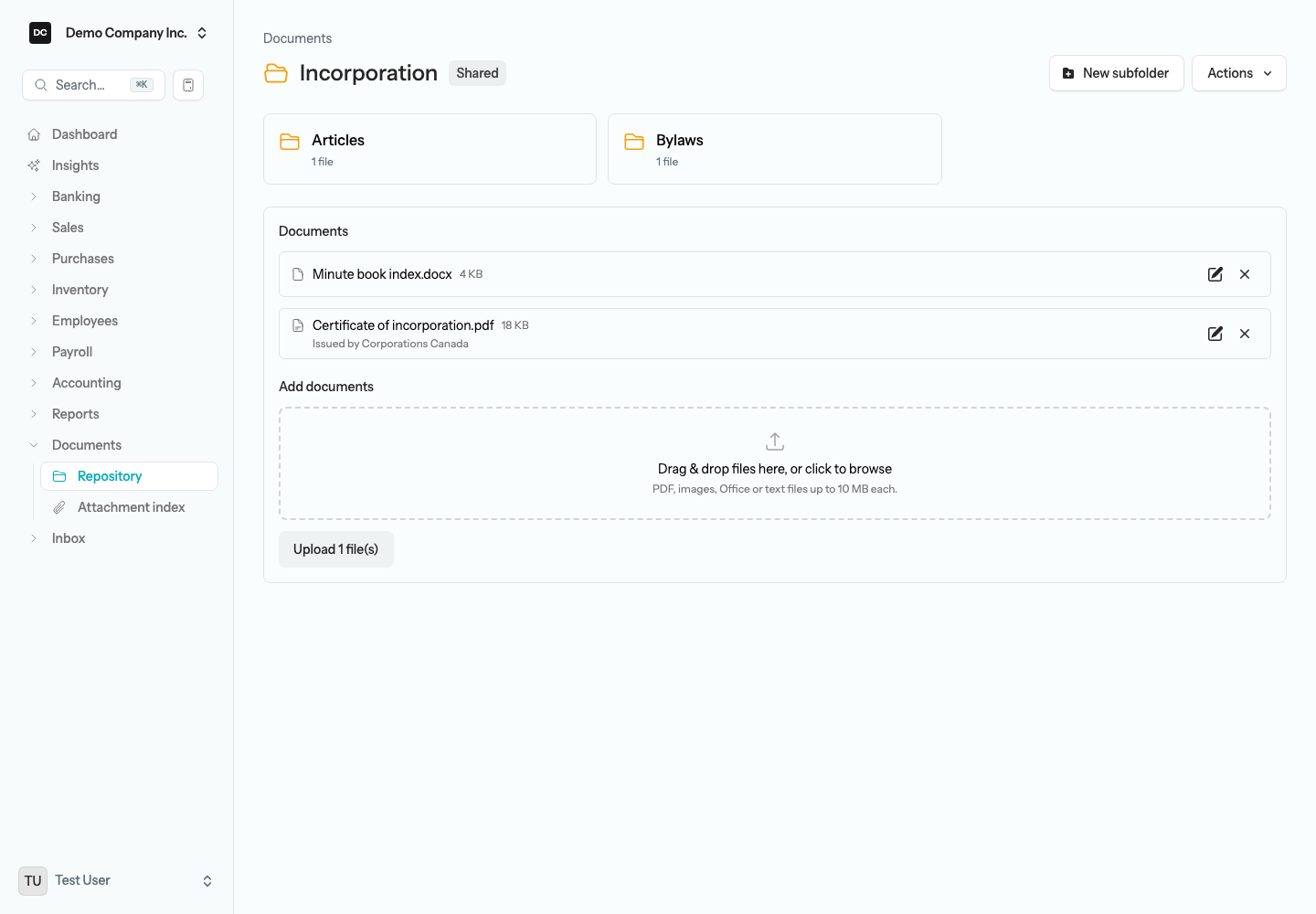Edit the Minute book index.docx entry

click(x=1215, y=274)
